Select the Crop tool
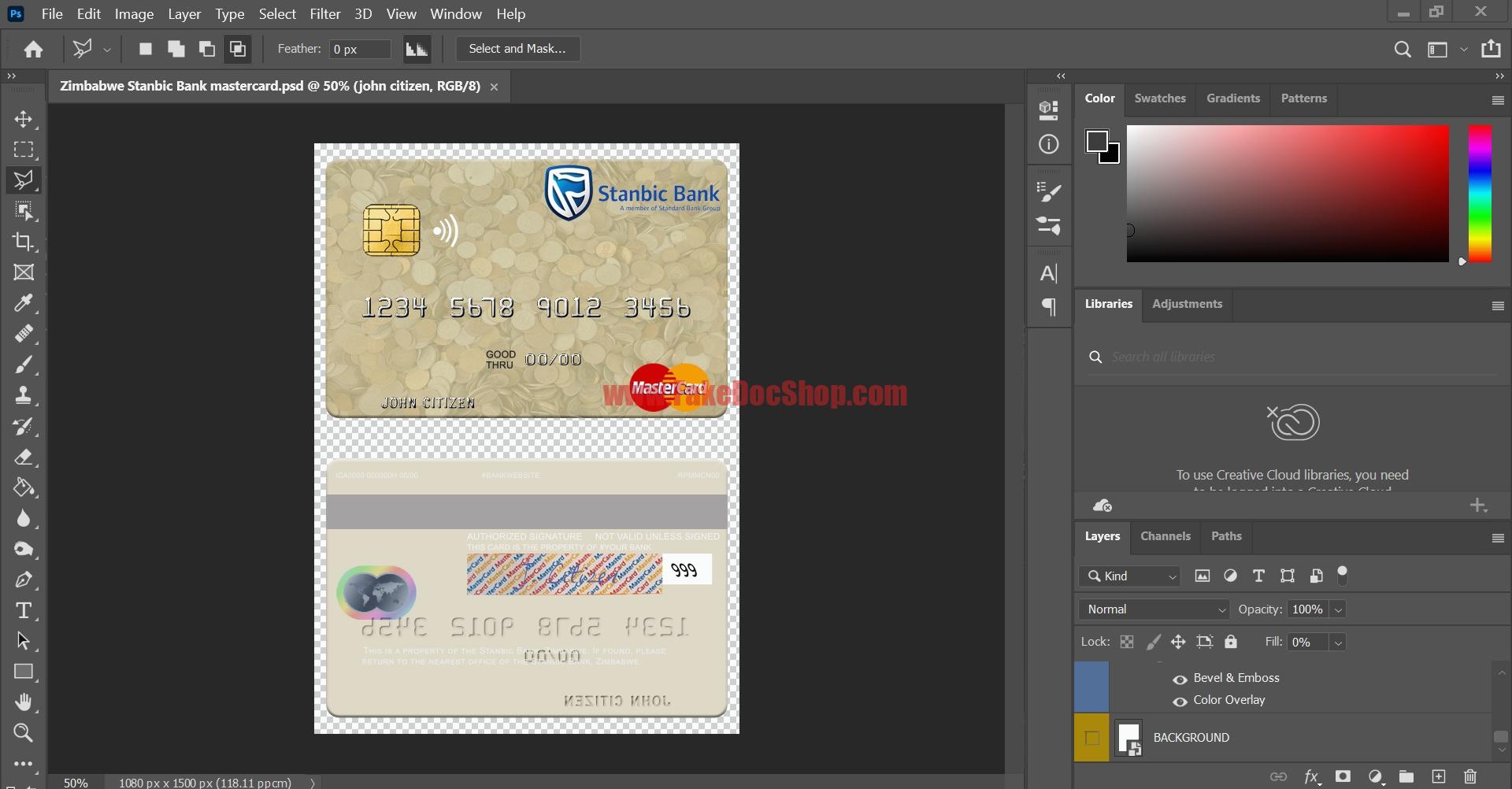 point(24,243)
